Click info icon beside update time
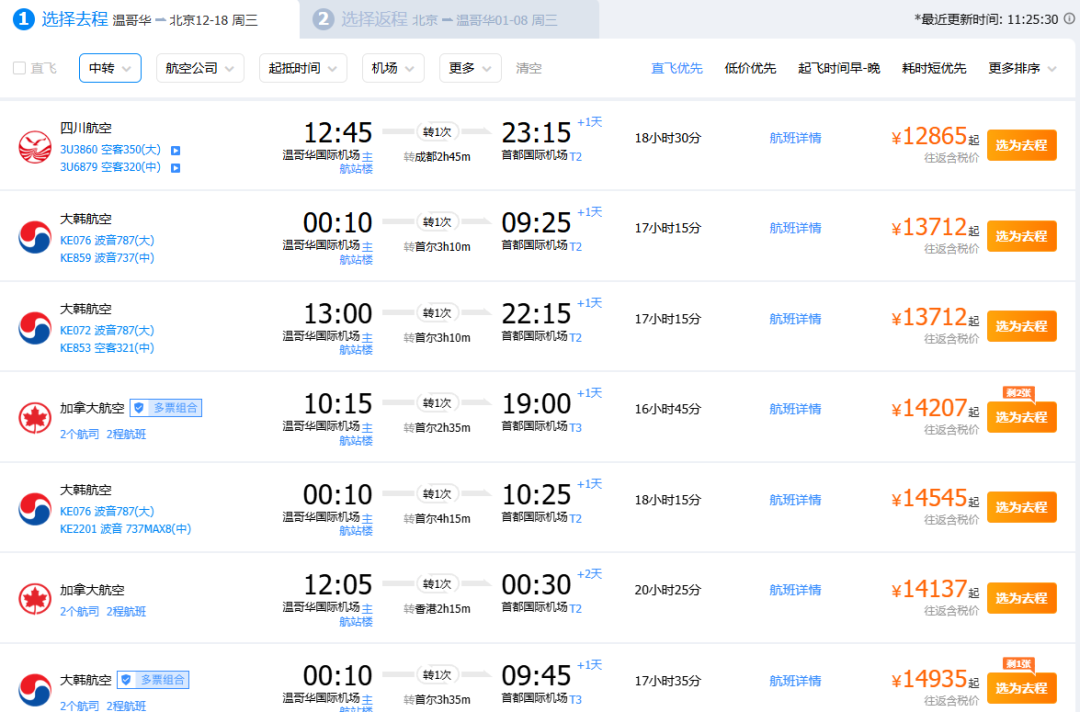This screenshot has width=1080, height=712. click(x=1069, y=19)
